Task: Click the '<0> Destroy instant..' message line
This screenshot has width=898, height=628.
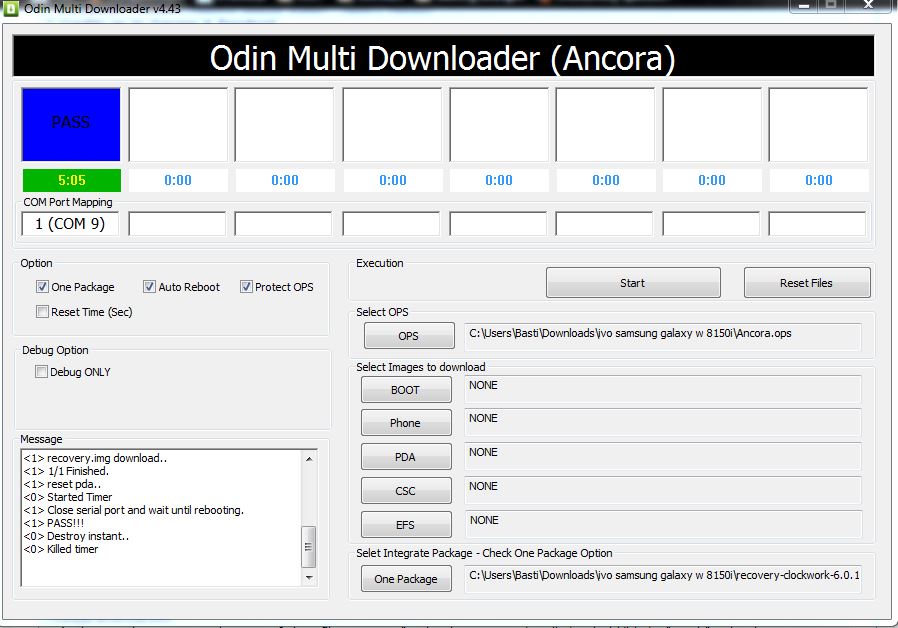Action: point(76,536)
